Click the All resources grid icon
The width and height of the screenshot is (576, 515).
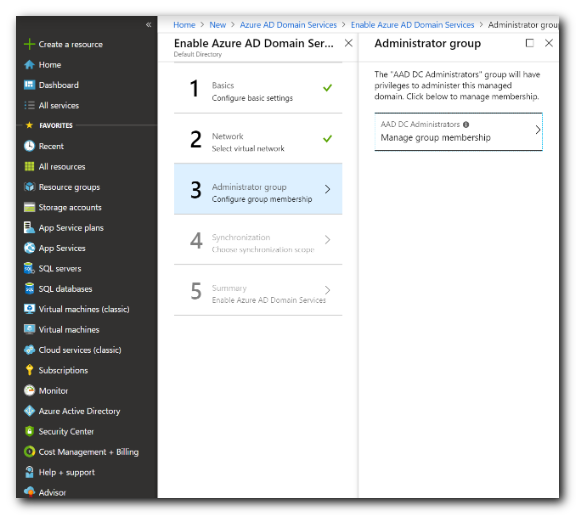(29, 166)
